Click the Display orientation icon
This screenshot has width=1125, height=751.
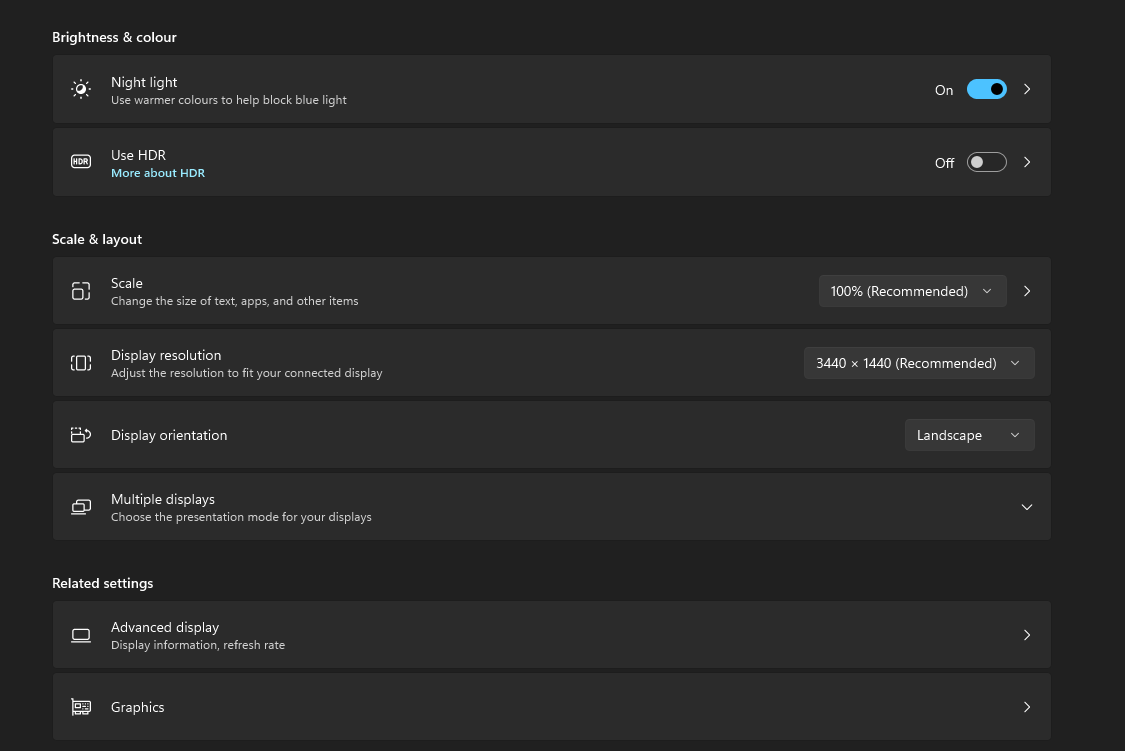pos(81,435)
